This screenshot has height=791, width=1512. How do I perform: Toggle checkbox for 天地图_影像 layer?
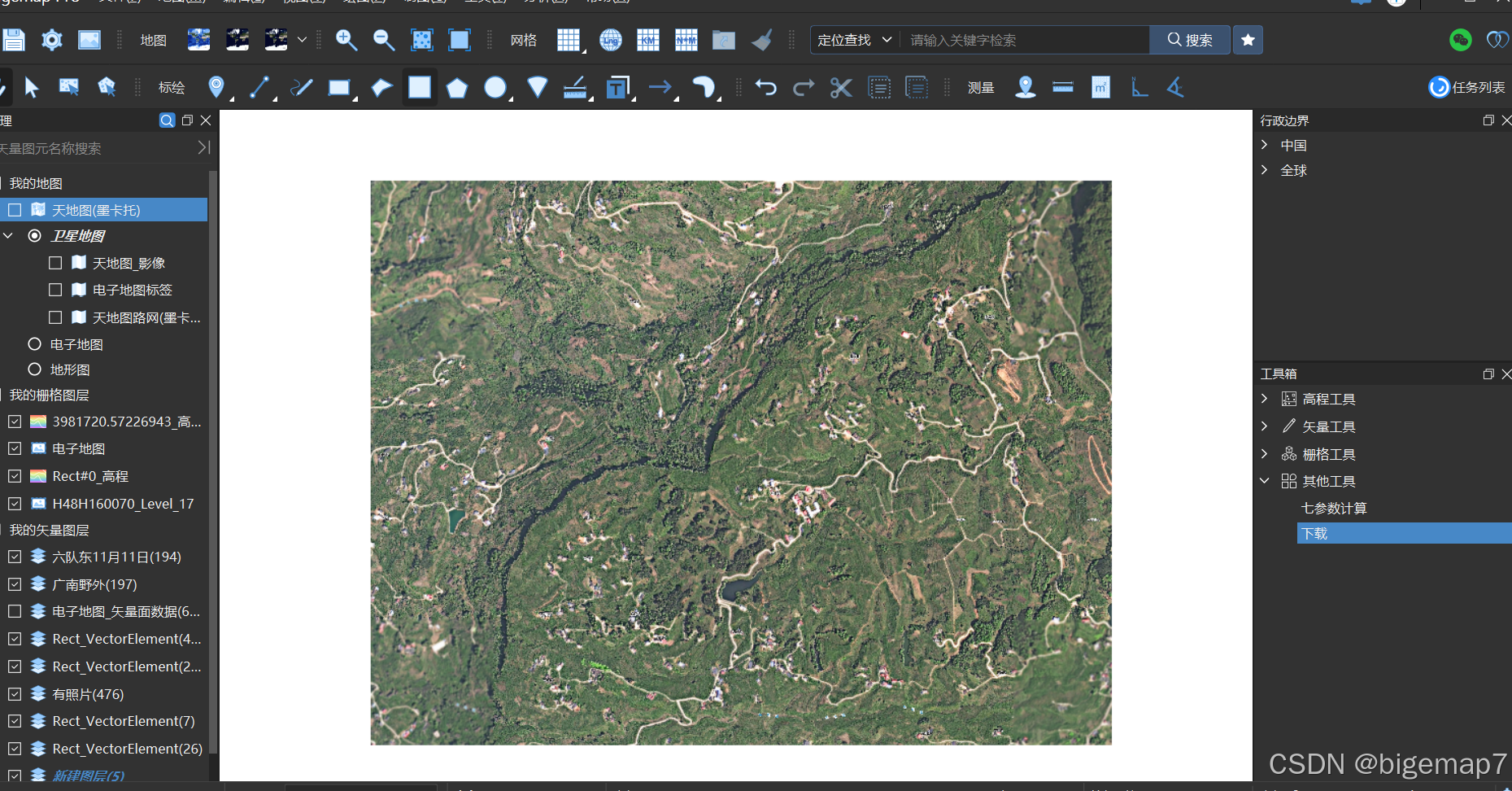(55, 263)
